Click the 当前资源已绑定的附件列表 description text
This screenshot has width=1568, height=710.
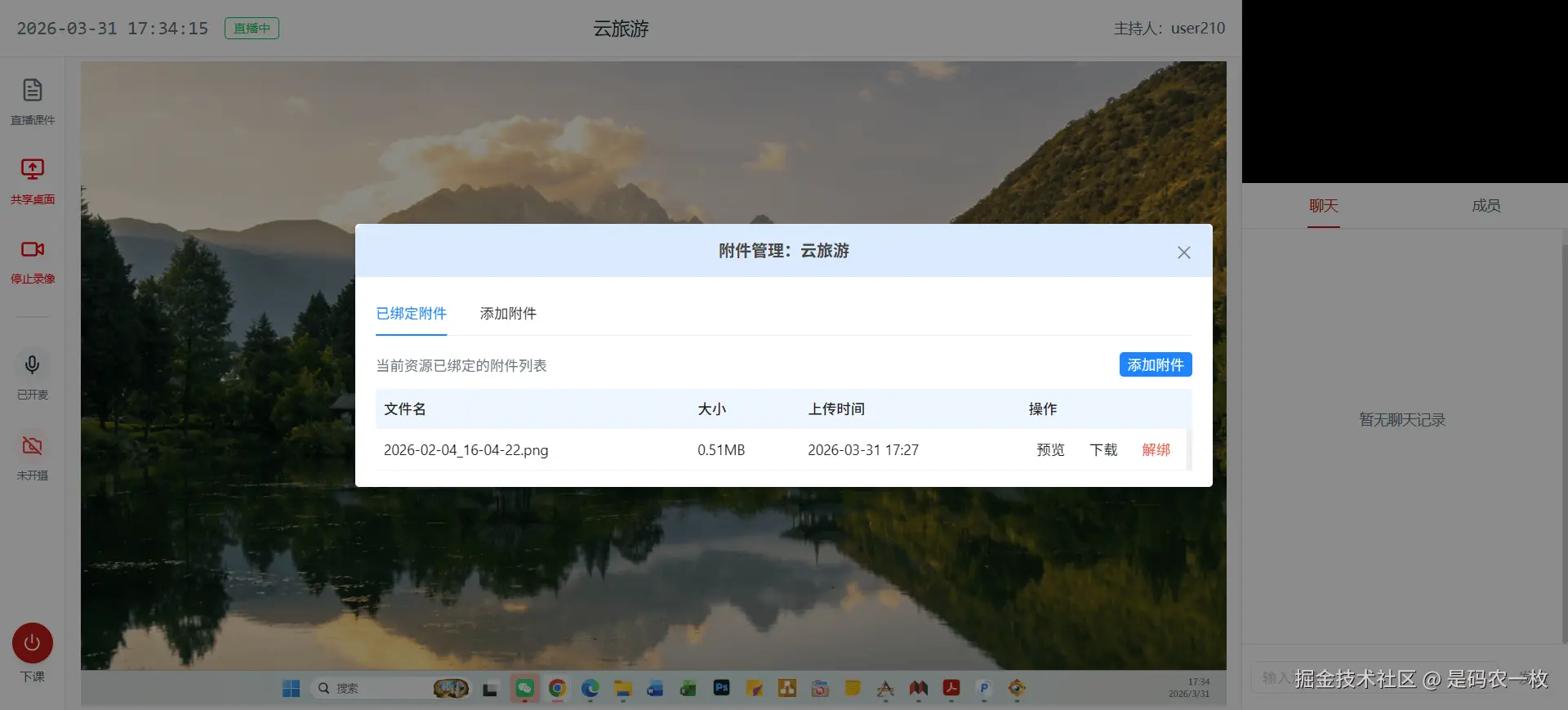pyautogui.click(x=461, y=365)
